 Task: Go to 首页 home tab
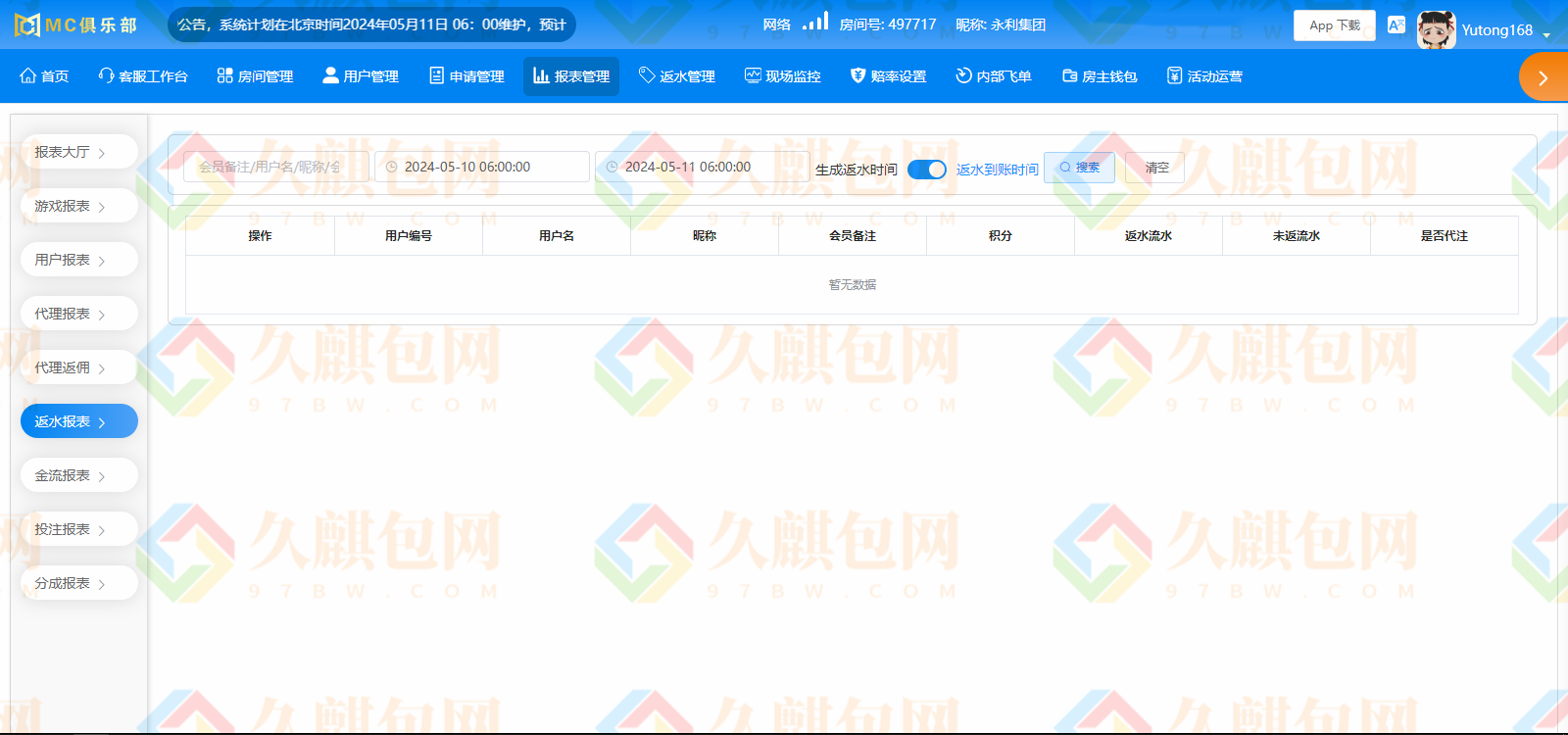coord(44,76)
